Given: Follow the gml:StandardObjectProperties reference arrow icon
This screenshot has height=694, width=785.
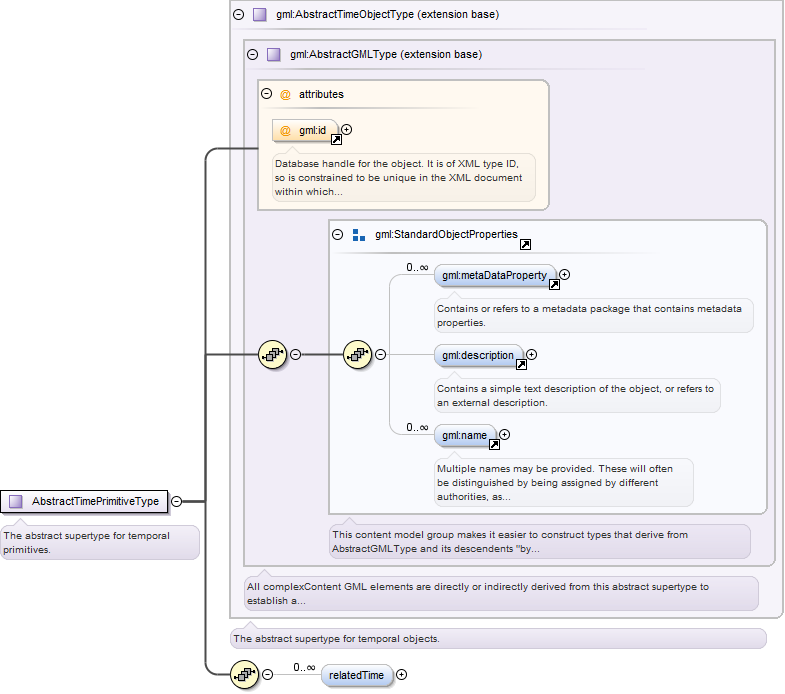Looking at the screenshot, I should (525, 244).
